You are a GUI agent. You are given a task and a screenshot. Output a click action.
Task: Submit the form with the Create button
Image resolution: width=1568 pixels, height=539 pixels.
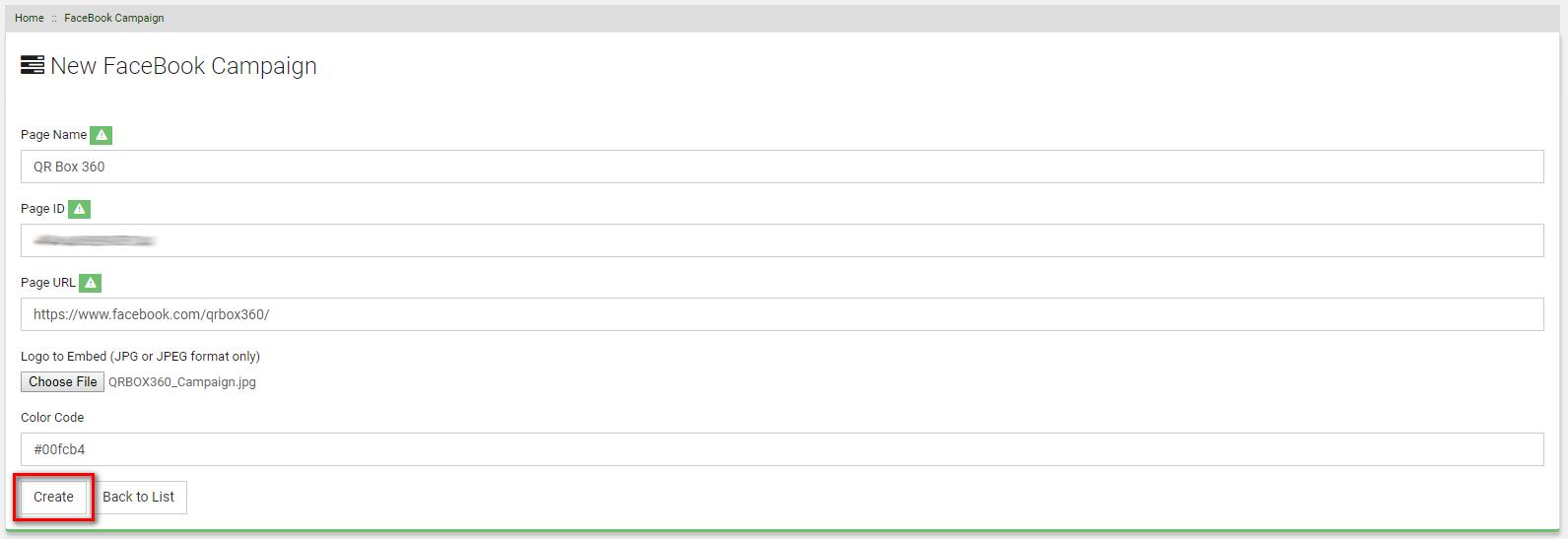(53, 498)
